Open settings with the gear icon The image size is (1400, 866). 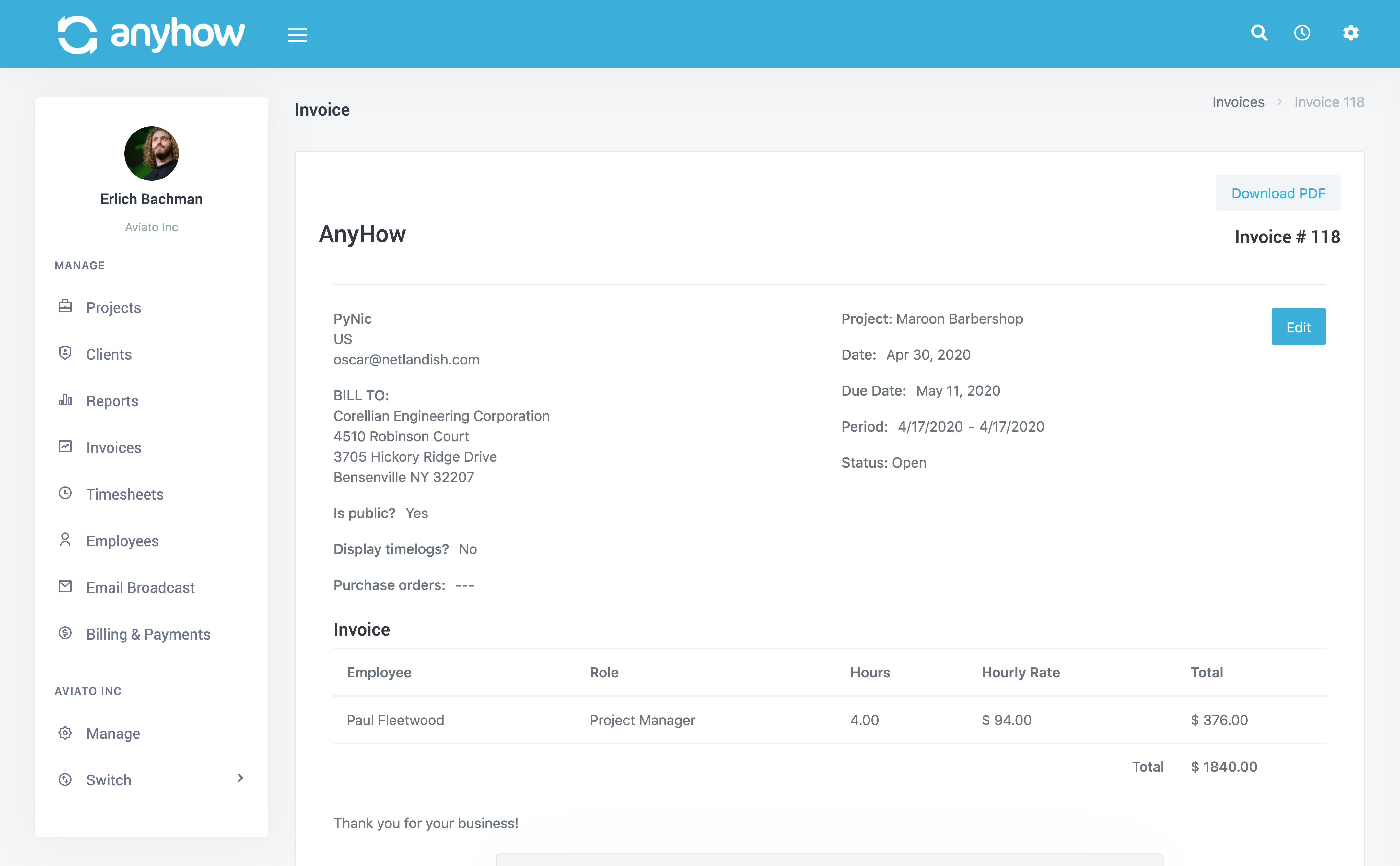(x=1350, y=33)
